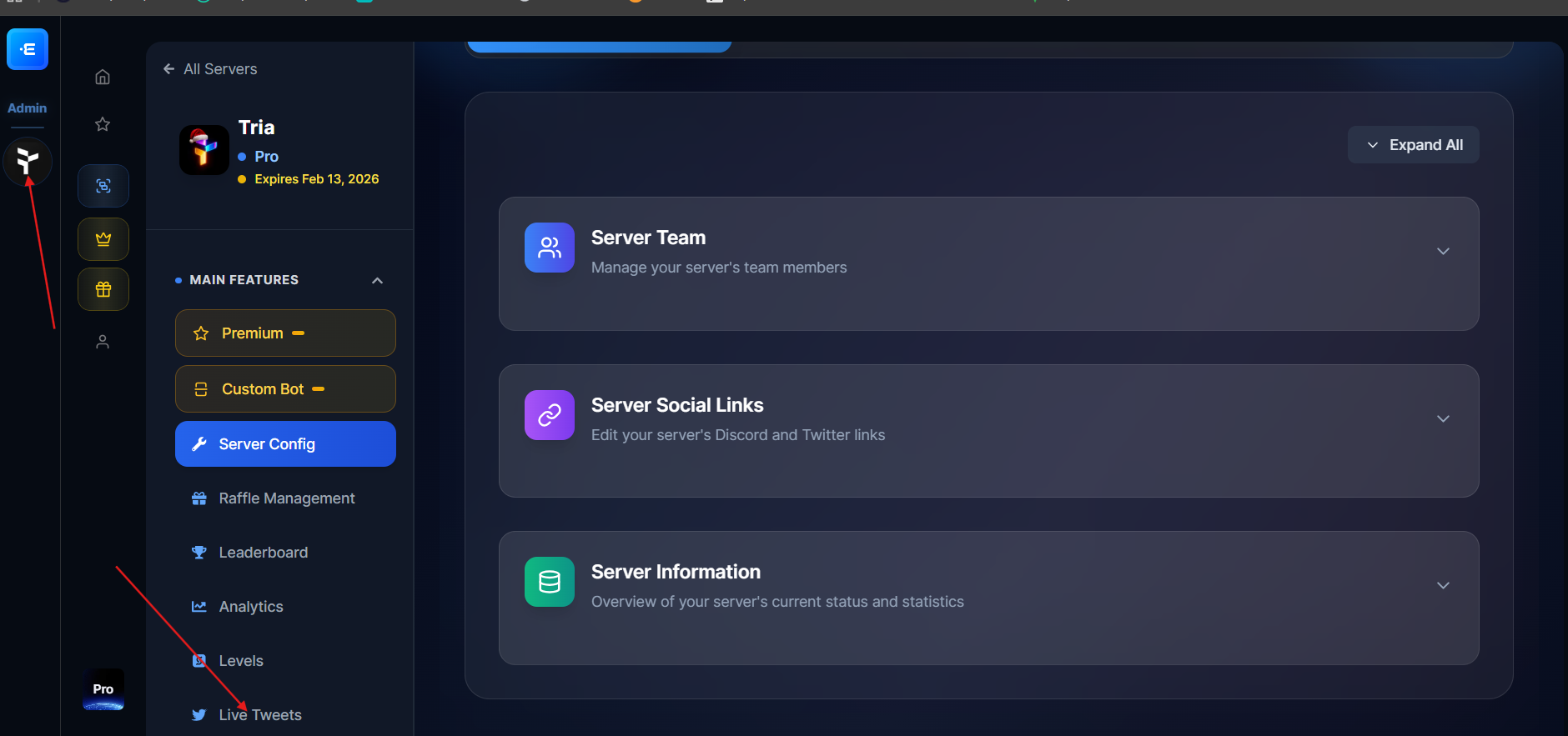Select the crown icon in sidebar
The width and height of the screenshot is (1568, 736).
coord(103,239)
